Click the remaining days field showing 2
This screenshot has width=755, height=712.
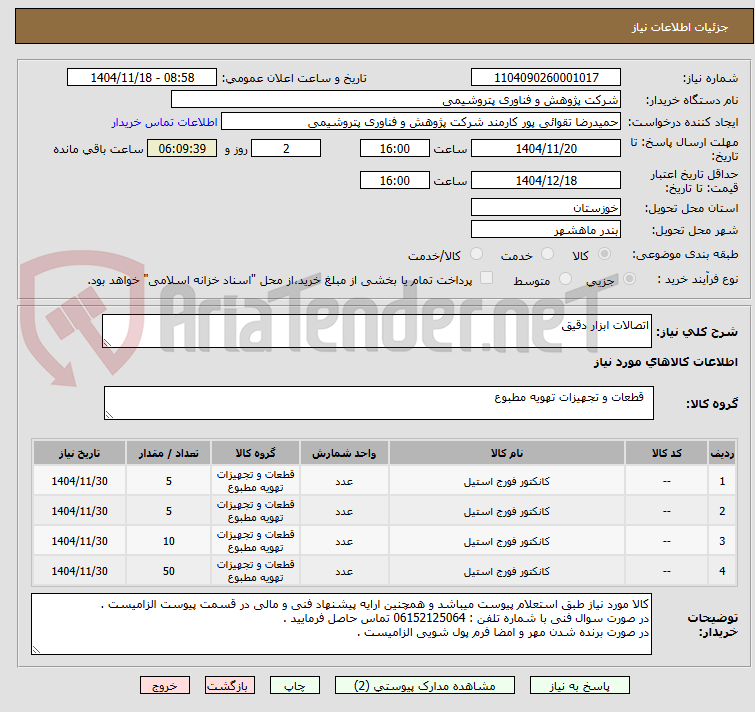tap(286, 148)
